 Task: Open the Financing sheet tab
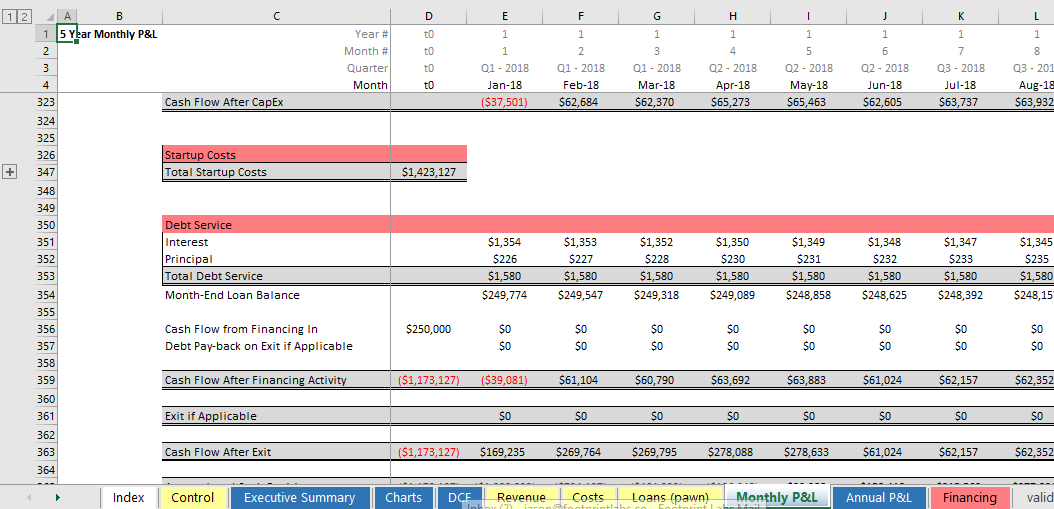pos(970,498)
